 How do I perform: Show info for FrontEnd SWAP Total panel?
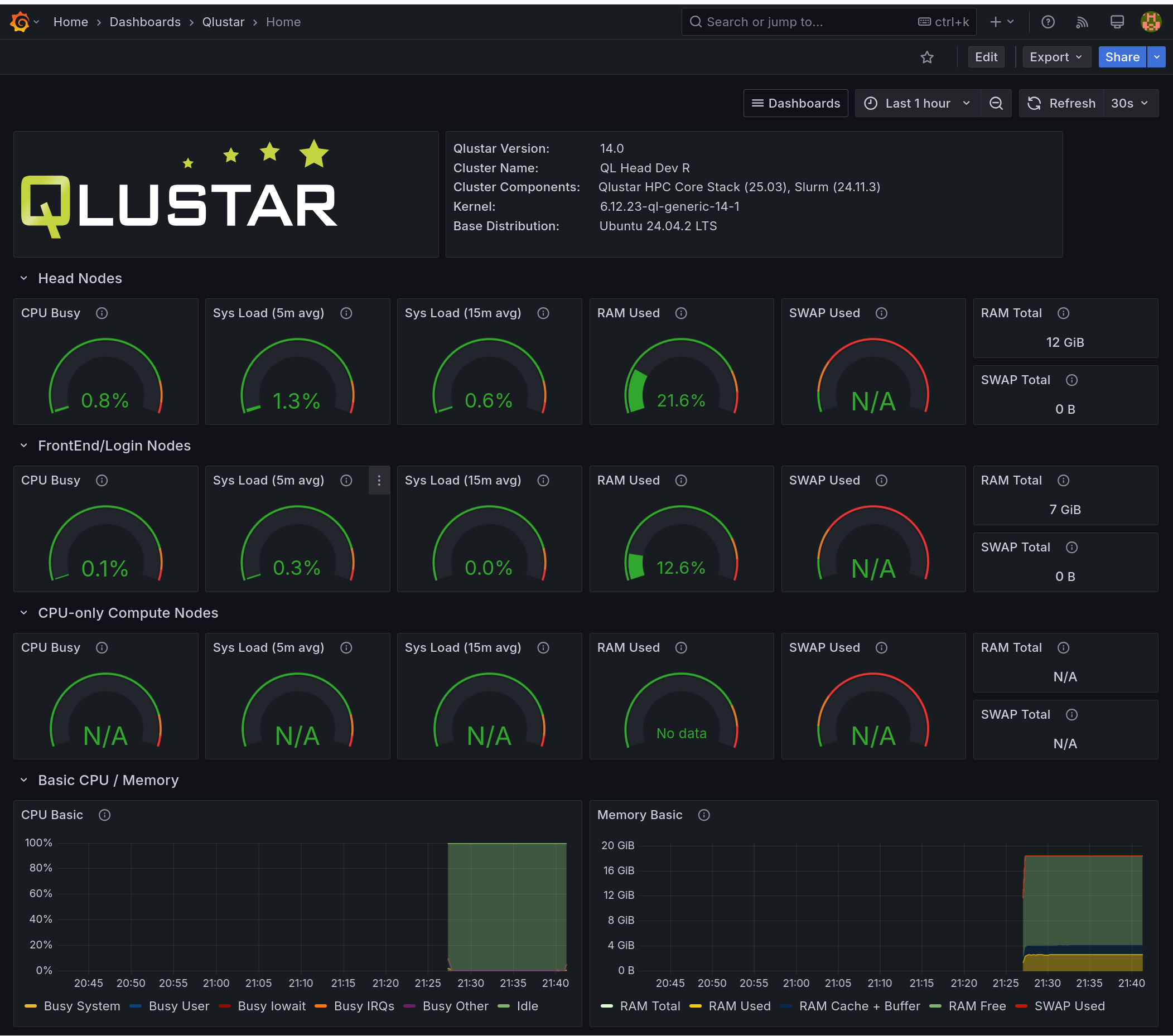1071,547
